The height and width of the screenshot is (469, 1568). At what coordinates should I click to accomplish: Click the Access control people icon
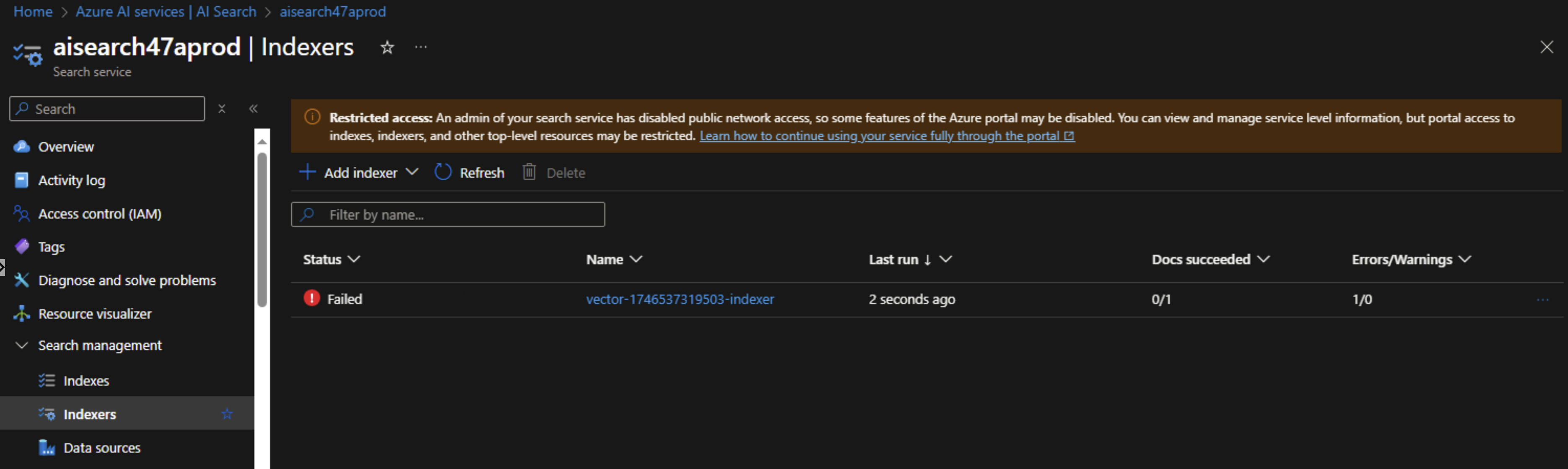[21, 214]
